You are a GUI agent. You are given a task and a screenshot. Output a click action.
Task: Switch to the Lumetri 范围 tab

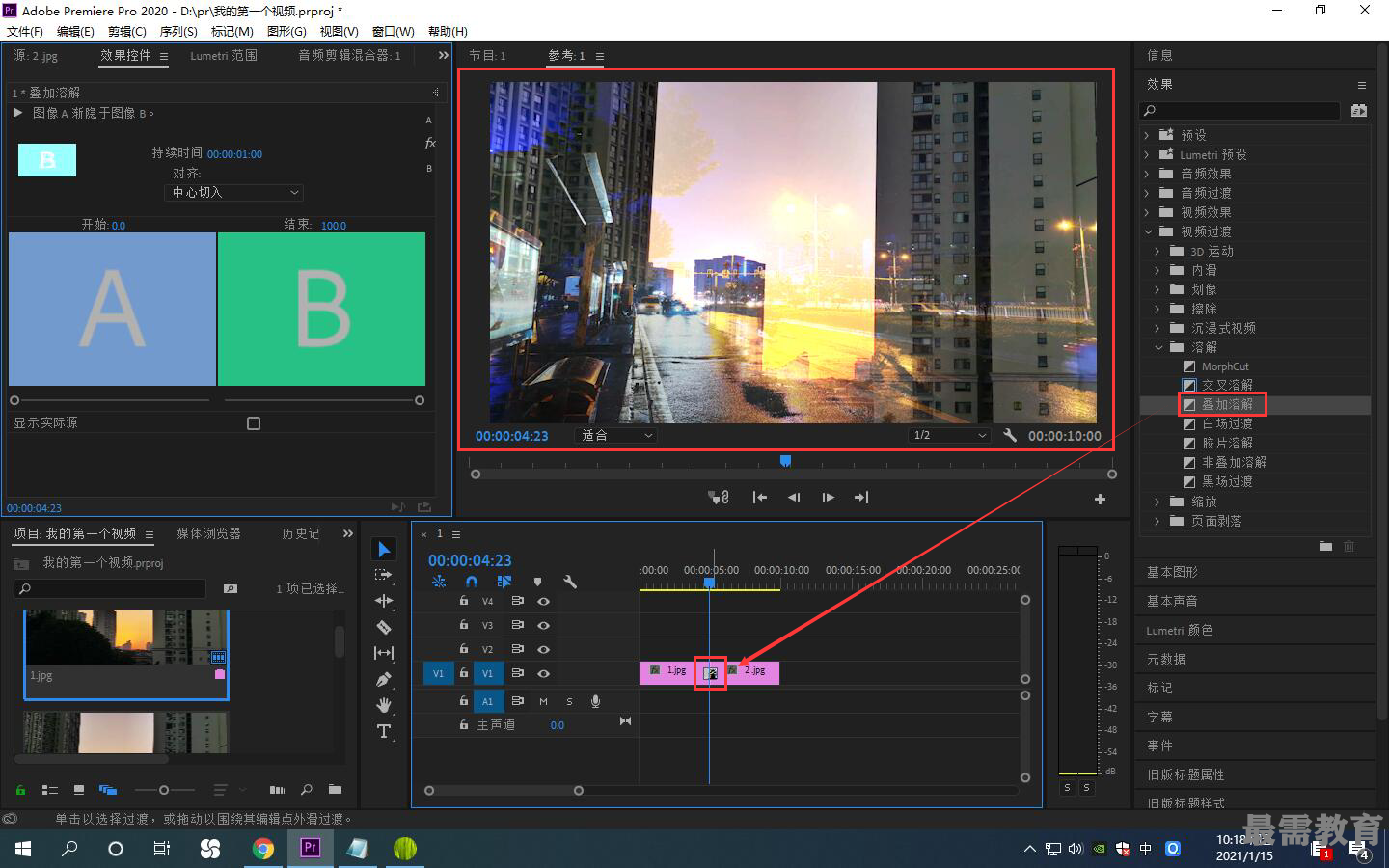click(224, 56)
